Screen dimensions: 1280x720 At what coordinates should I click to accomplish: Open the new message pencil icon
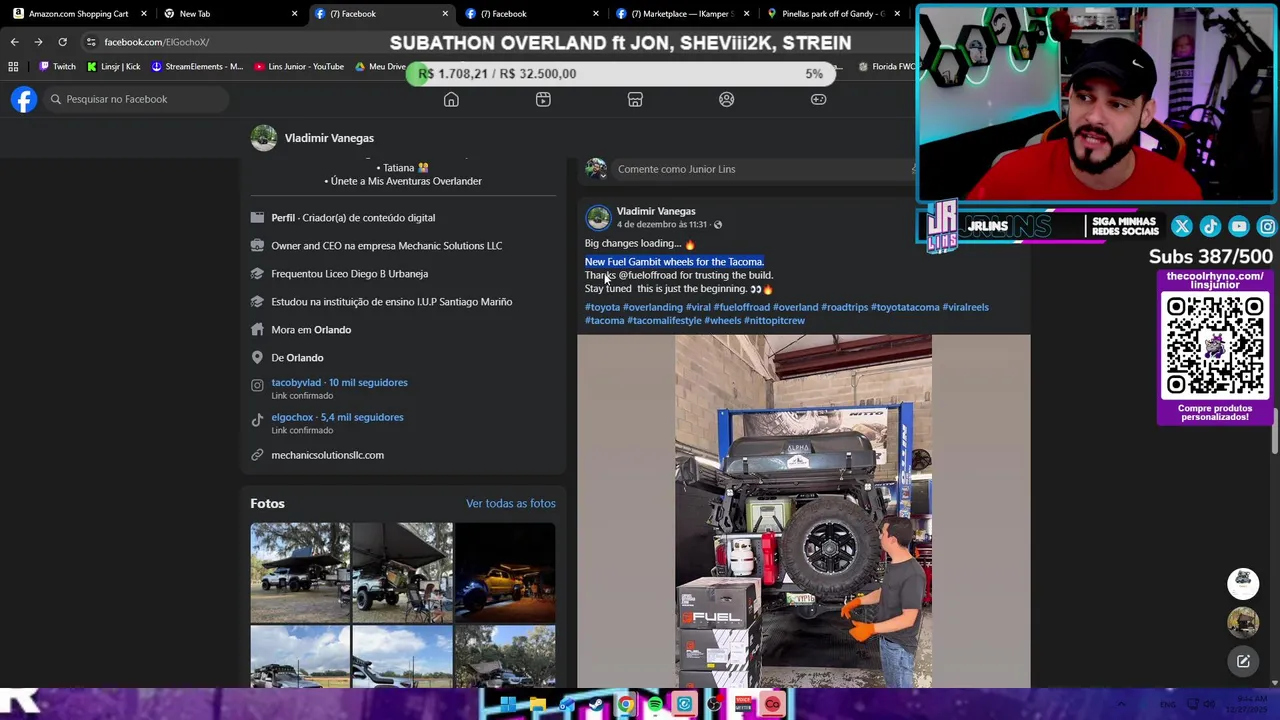1243,661
